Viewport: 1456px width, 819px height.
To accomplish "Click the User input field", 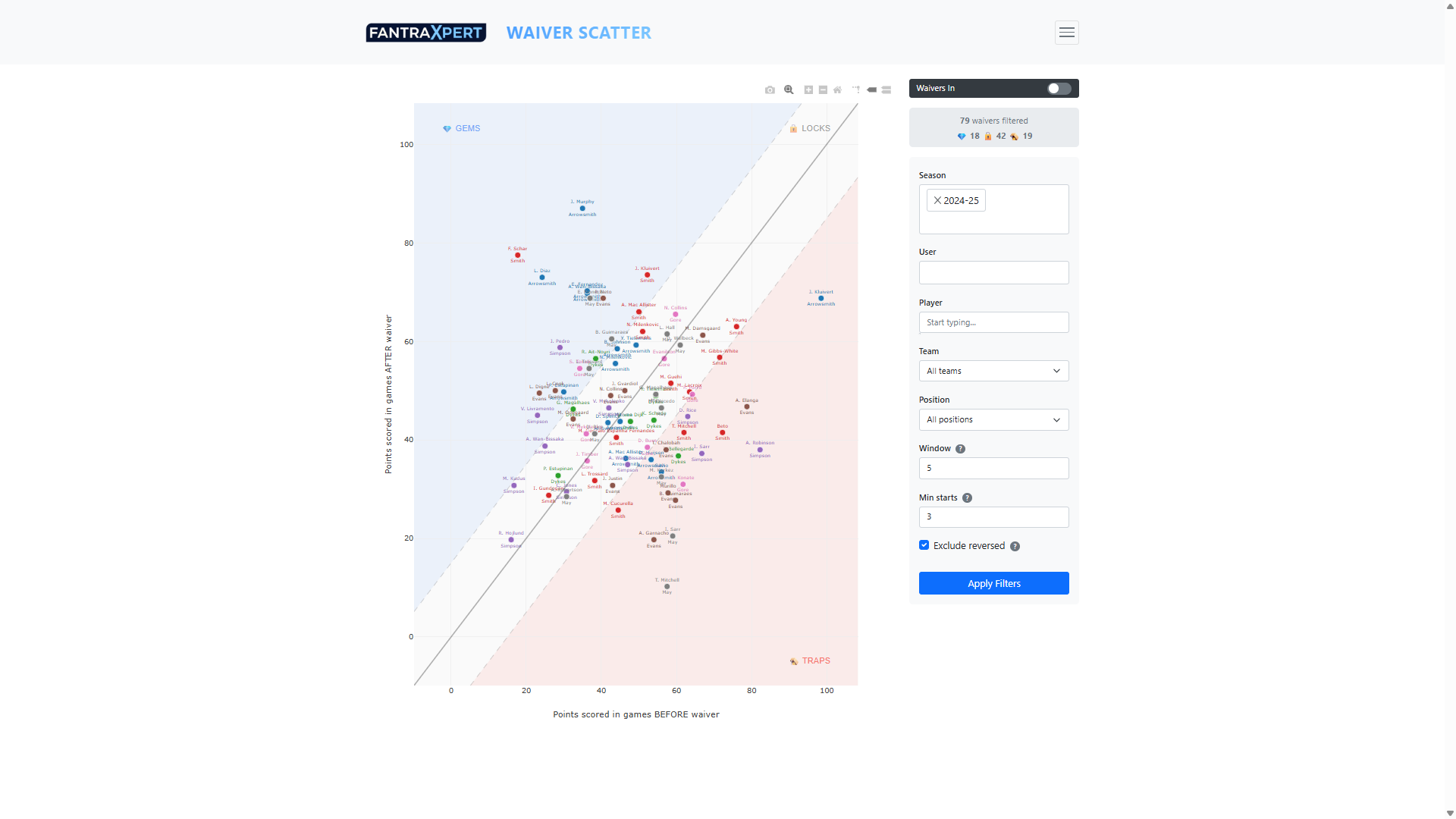I will coord(993,273).
